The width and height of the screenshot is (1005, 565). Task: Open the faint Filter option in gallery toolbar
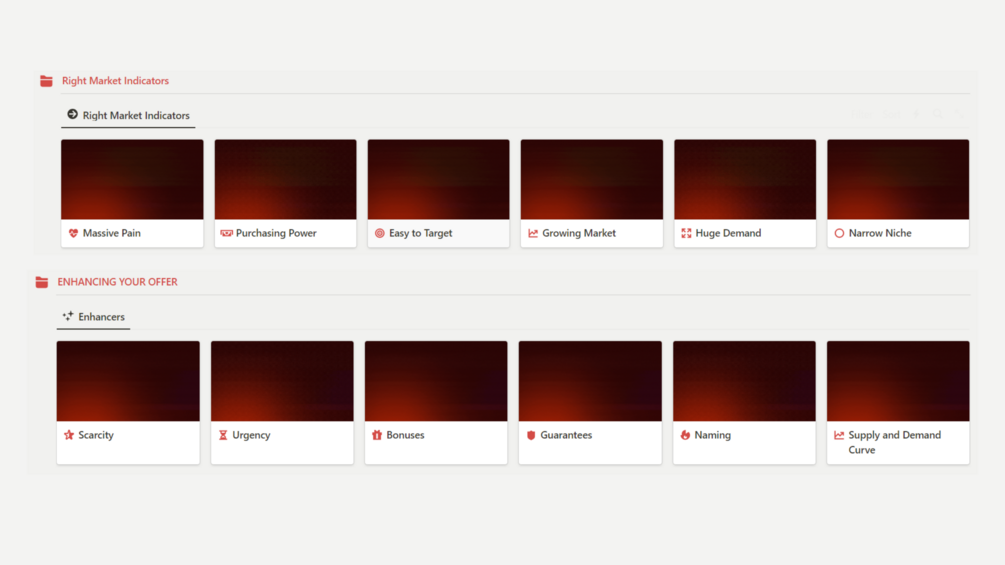point(862,114)
